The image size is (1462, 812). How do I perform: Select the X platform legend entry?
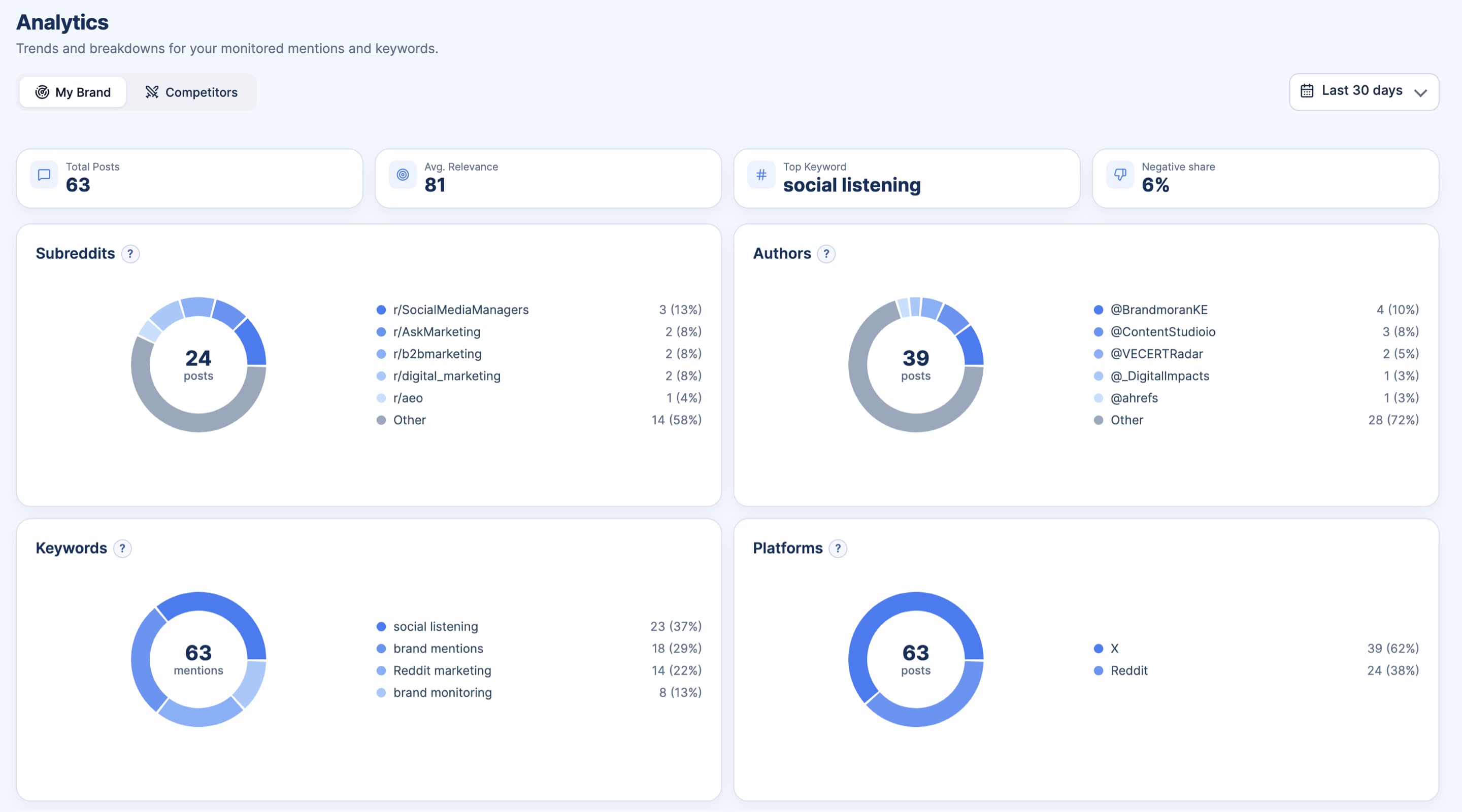(x=1256, y=649)
